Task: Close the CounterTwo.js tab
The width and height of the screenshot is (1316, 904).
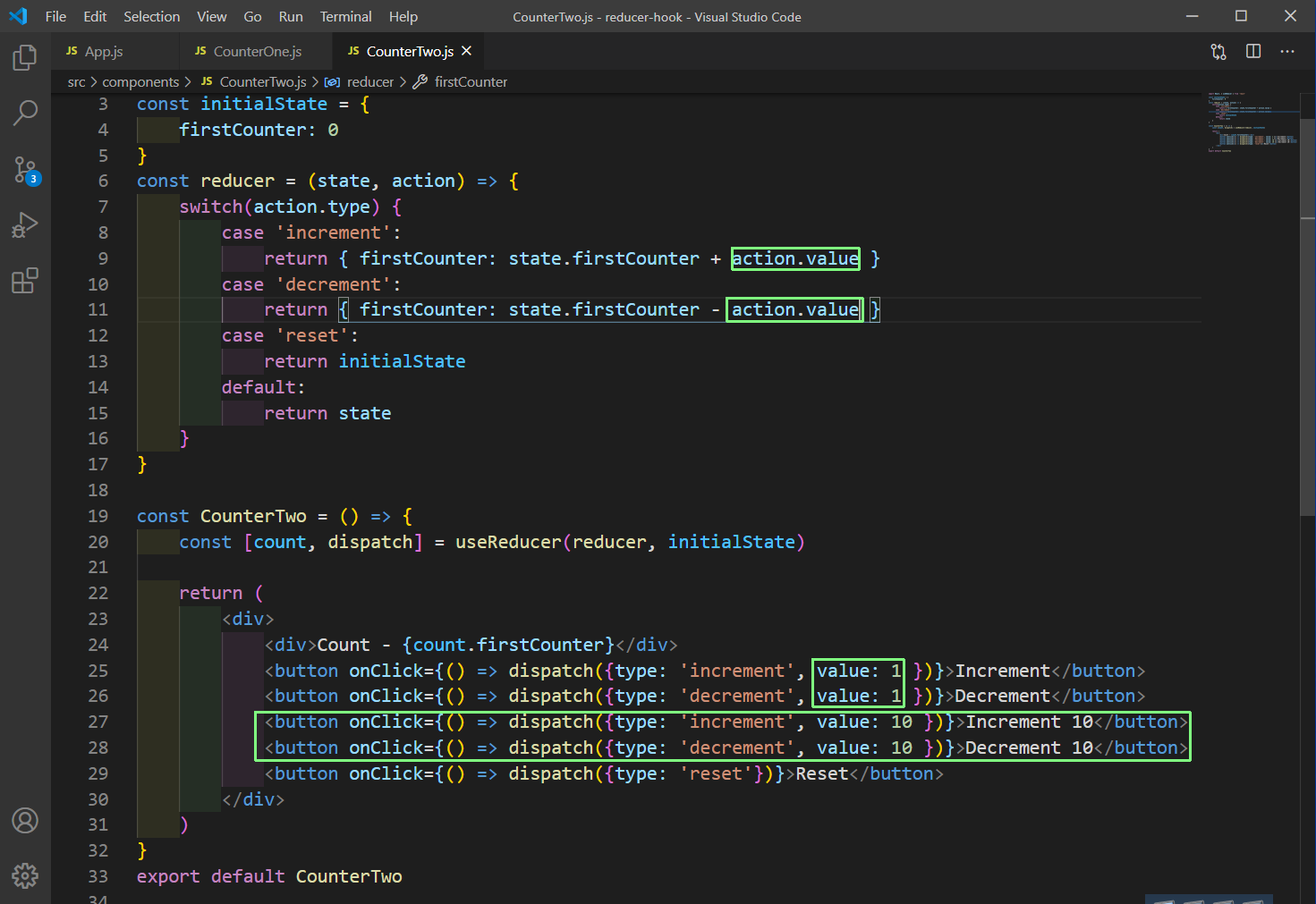Action: 466,51
